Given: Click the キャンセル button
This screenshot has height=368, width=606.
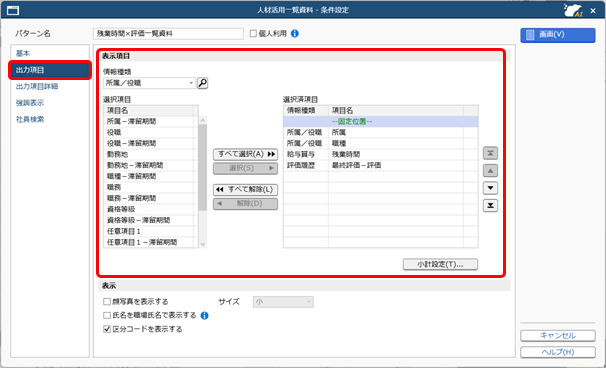Looking at the screenshot, I should click(558, 336).
